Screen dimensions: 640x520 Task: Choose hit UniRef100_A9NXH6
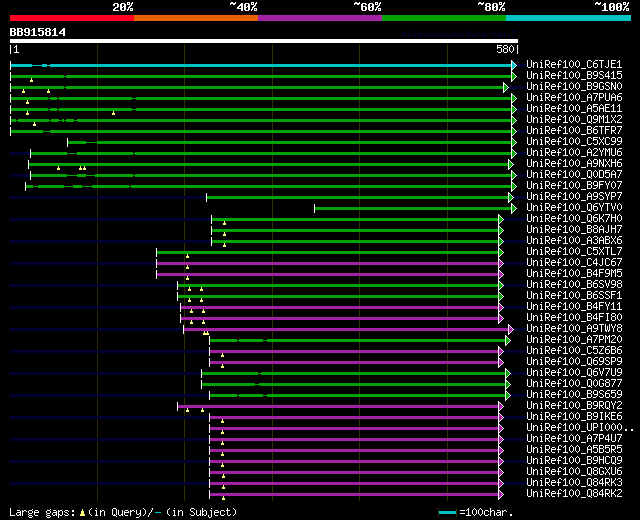(574, 164)
